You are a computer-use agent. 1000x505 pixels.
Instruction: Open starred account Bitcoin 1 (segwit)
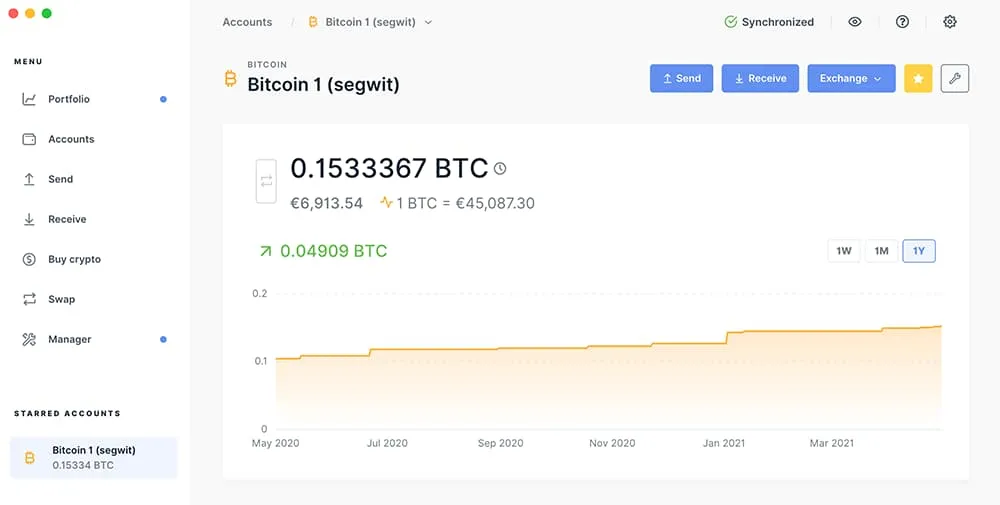click(94, 457)
